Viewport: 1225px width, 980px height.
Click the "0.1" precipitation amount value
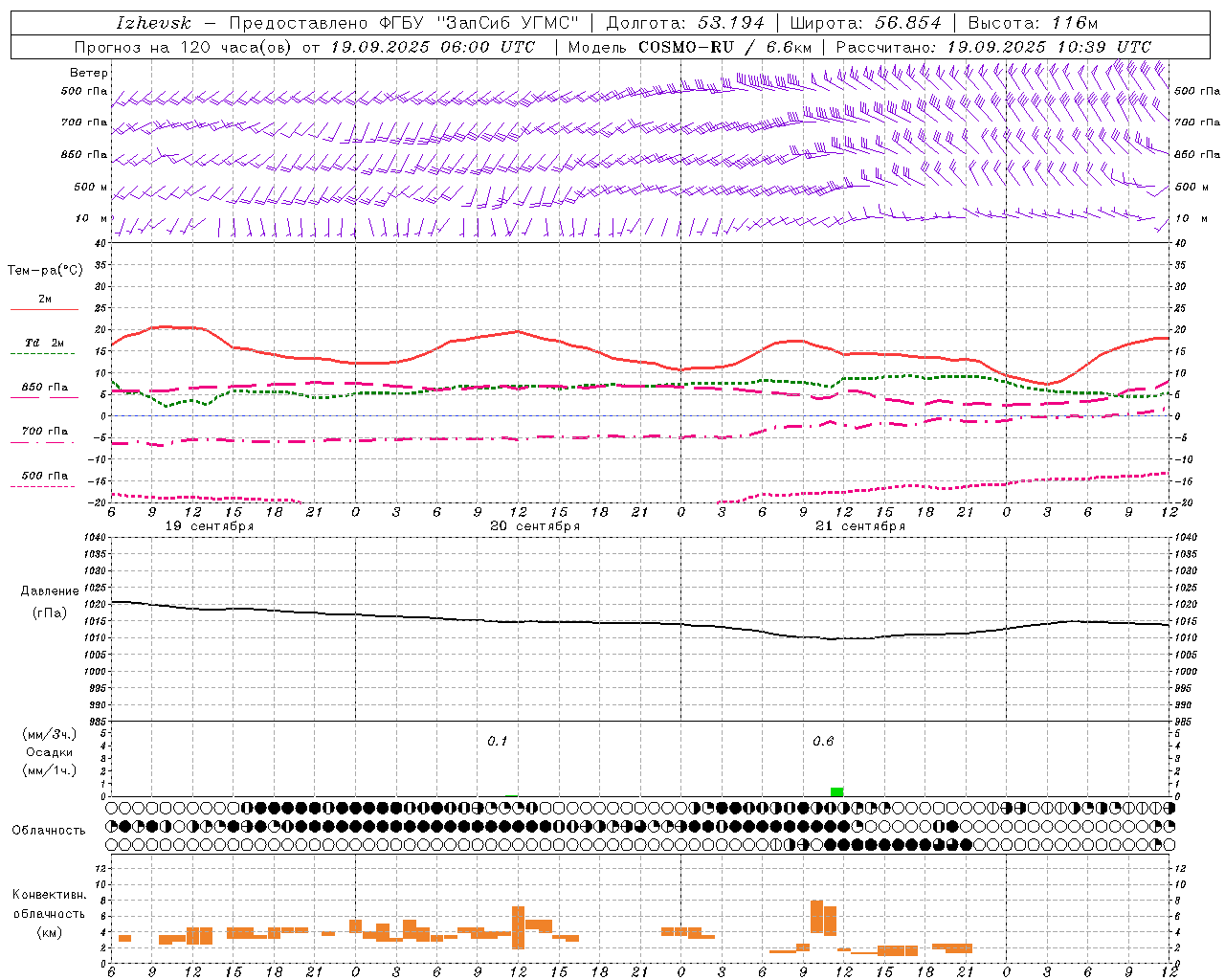(498, 742)
